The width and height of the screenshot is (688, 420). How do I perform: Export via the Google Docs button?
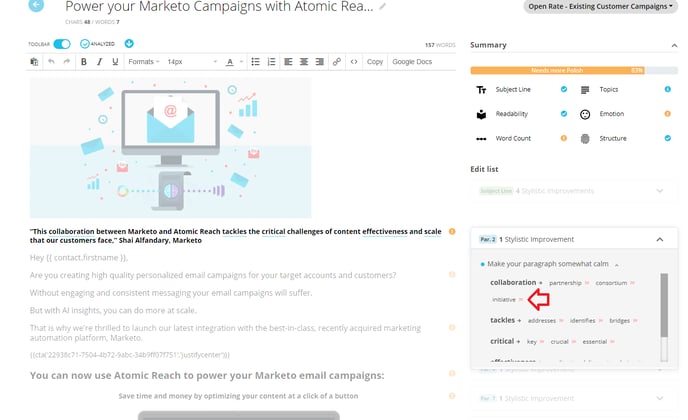point(412,62)
